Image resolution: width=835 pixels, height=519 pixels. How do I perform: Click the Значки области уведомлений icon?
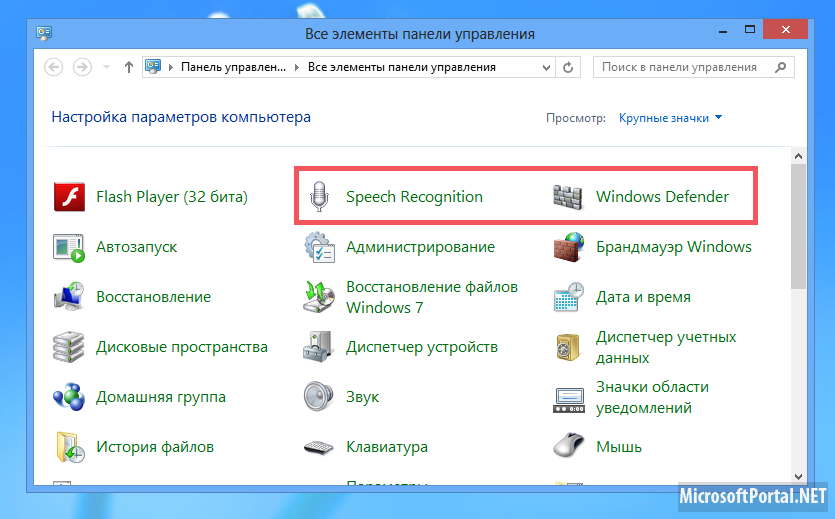click(x=569, y=400)
